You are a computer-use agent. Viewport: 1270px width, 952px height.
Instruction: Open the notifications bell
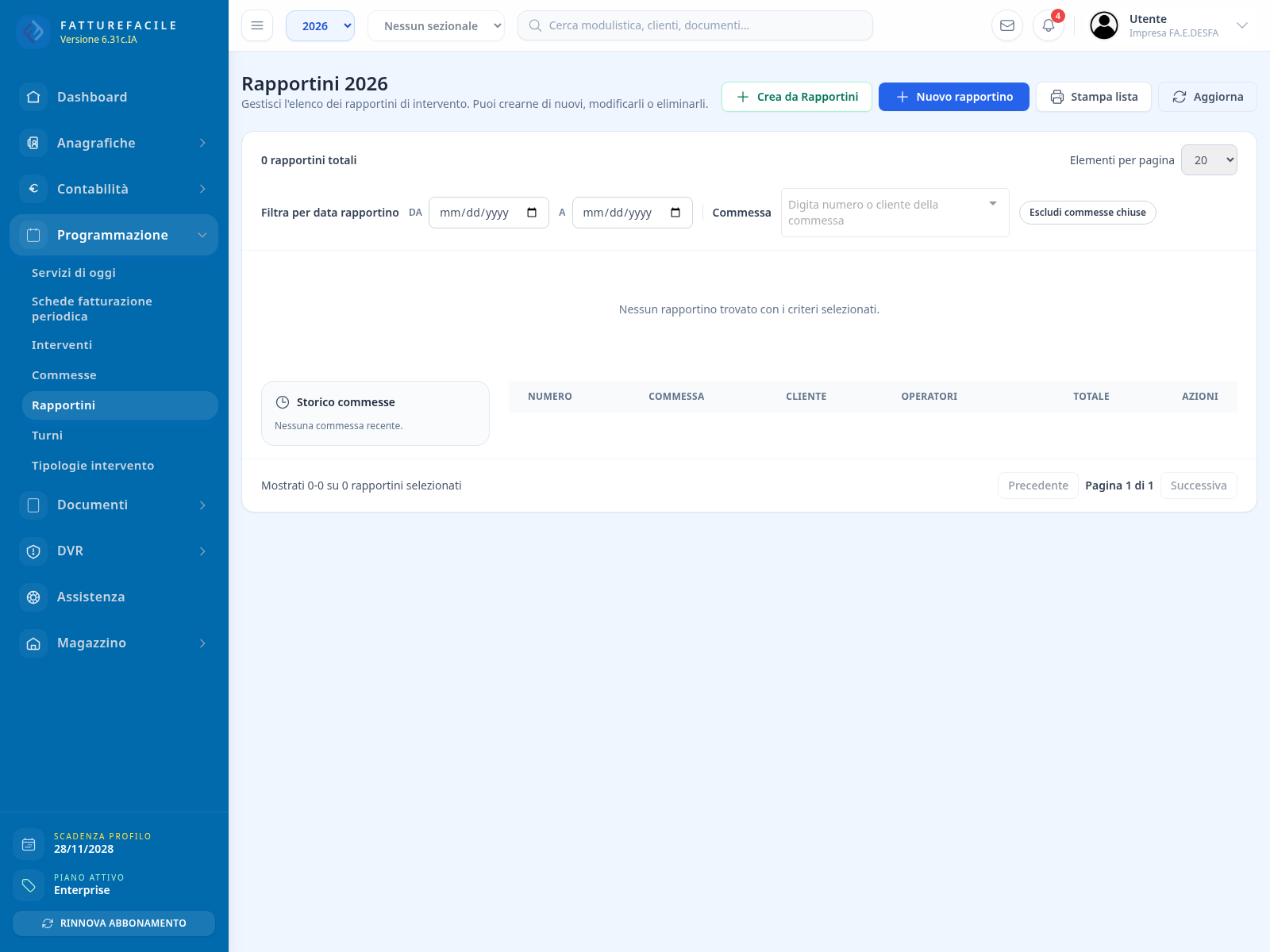coord(1049,25)
